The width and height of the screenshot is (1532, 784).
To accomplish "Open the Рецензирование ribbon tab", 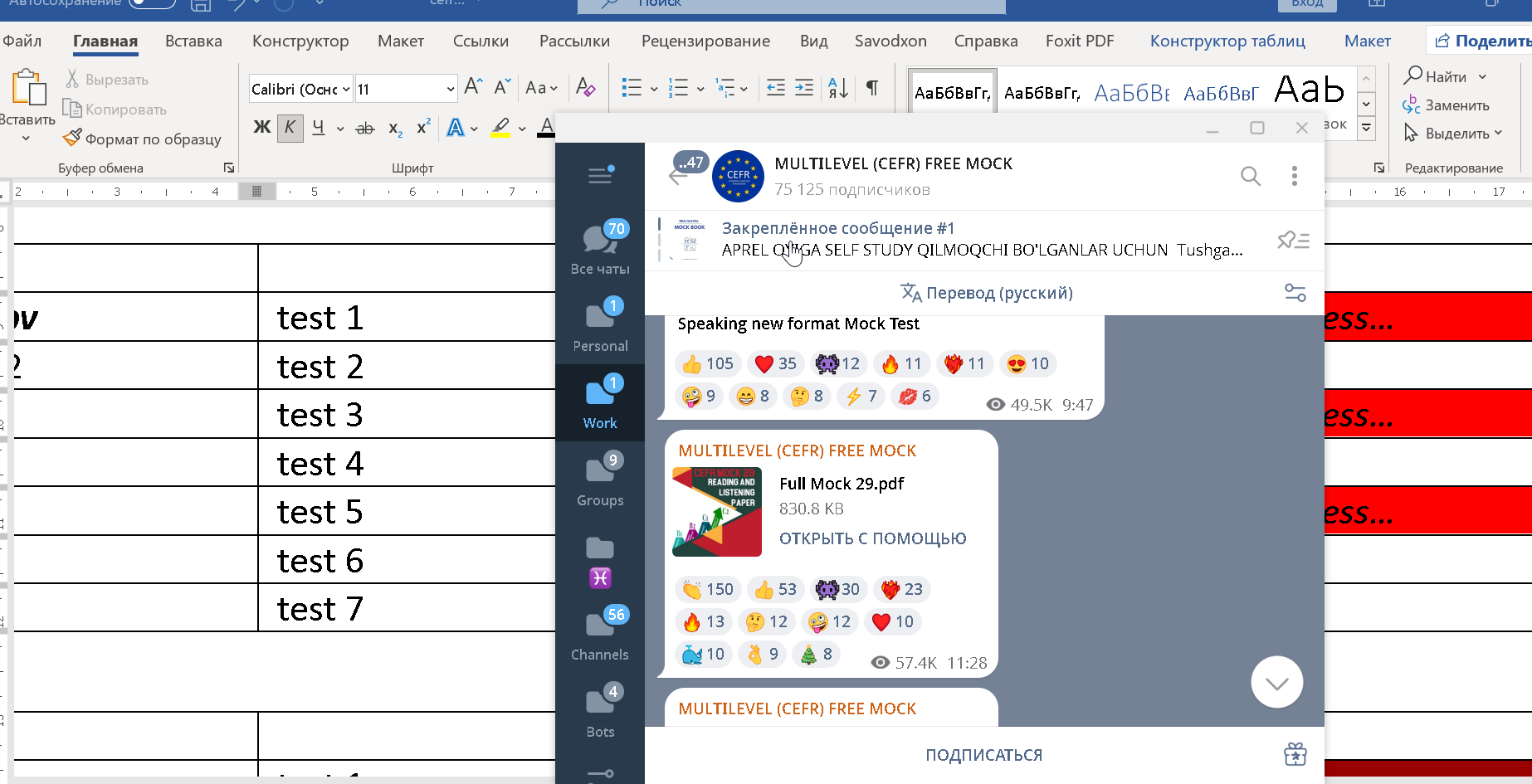I will point(705,41).
